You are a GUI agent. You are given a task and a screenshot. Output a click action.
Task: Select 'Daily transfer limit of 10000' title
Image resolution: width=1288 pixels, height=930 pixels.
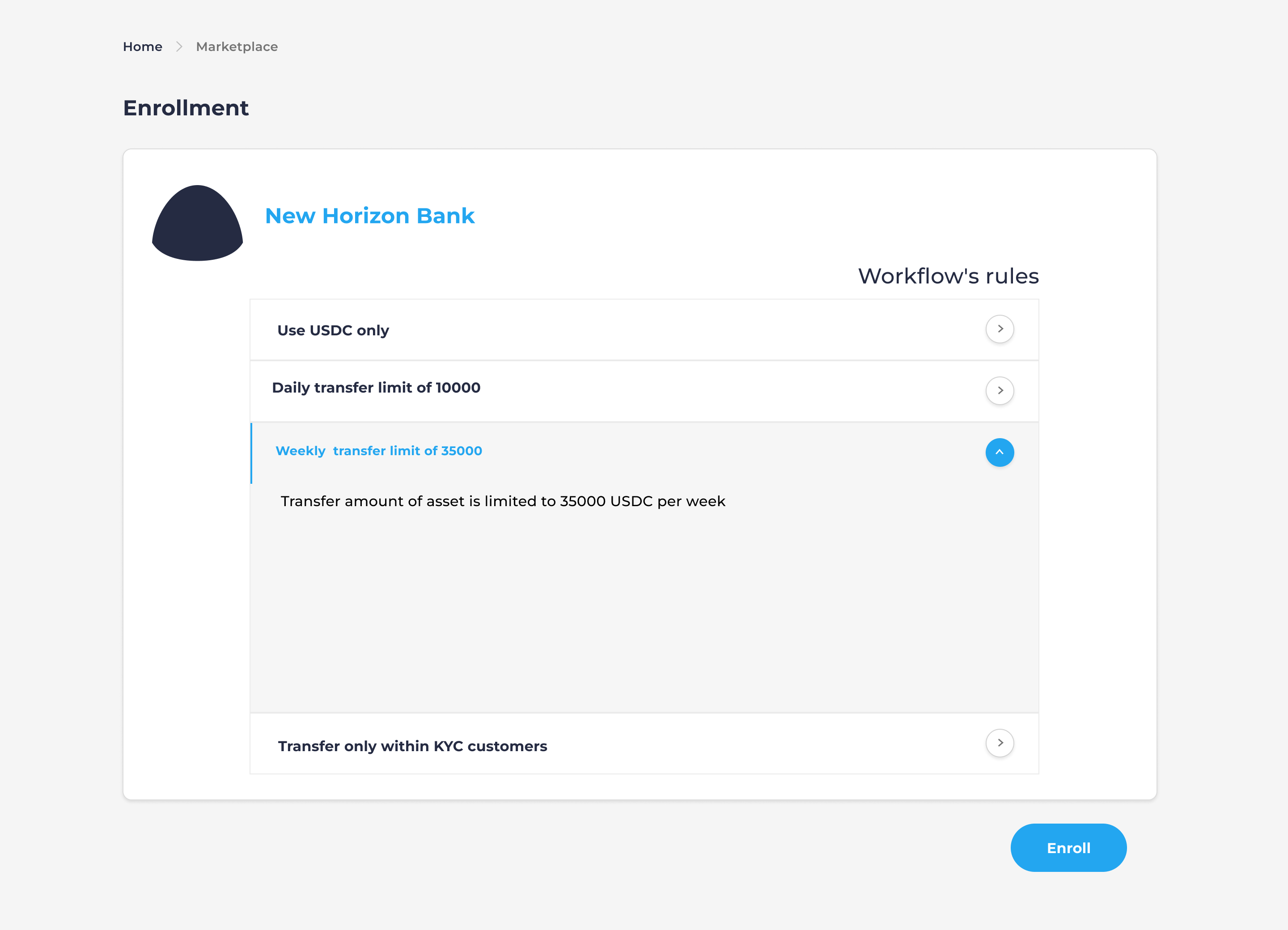(376, 388)
